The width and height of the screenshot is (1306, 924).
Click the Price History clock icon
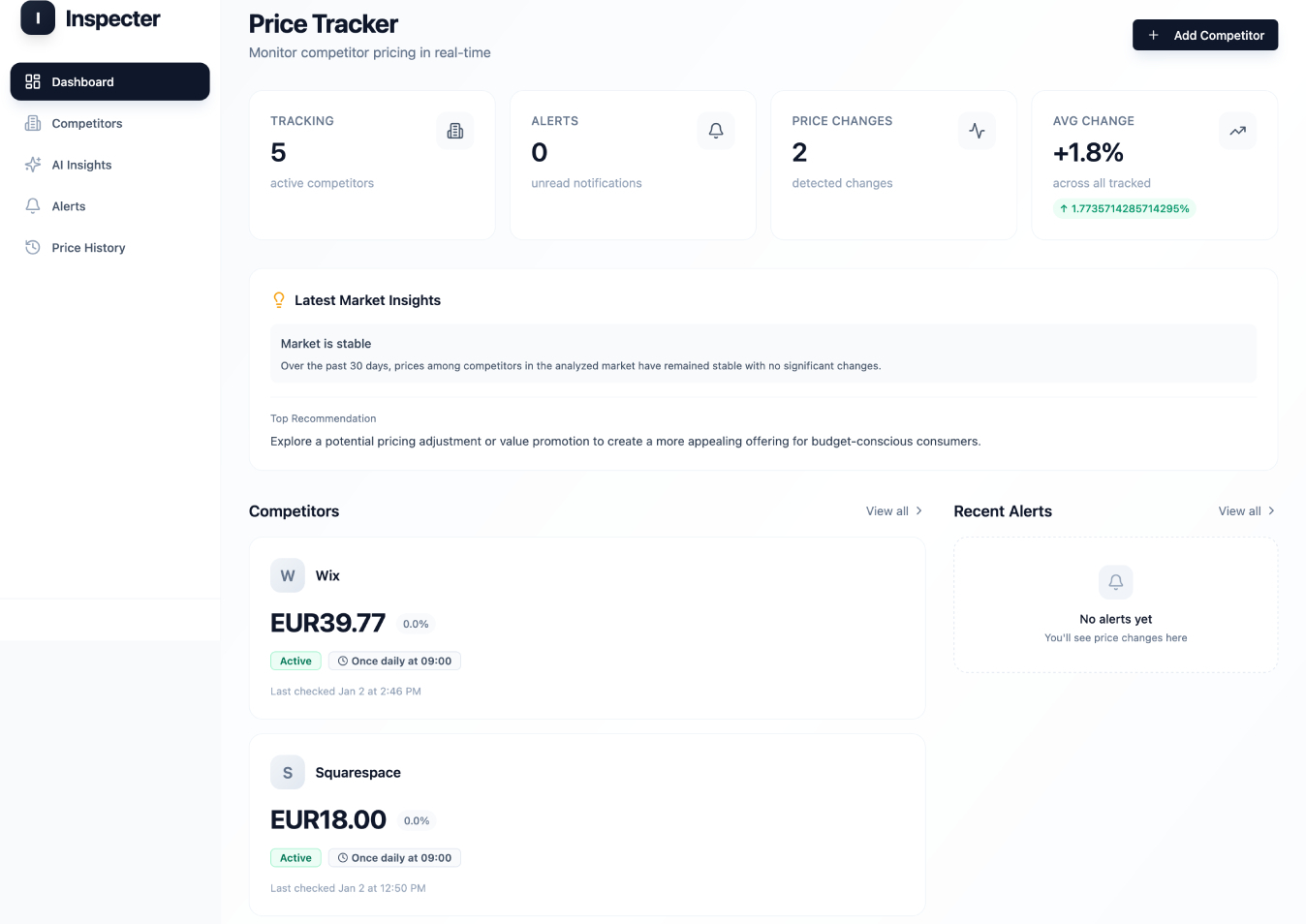[33, 248]
